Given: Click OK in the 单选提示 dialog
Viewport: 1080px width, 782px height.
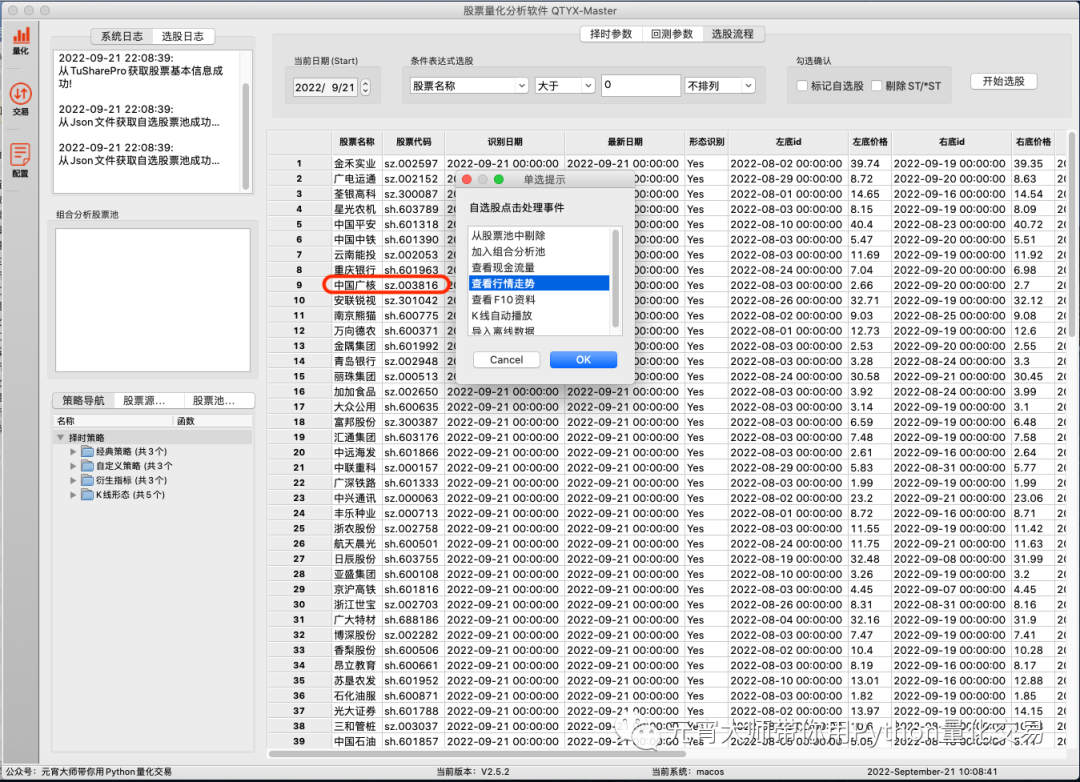Looking at the screenshot, I should pyautogui.click(x=583, y=360).
